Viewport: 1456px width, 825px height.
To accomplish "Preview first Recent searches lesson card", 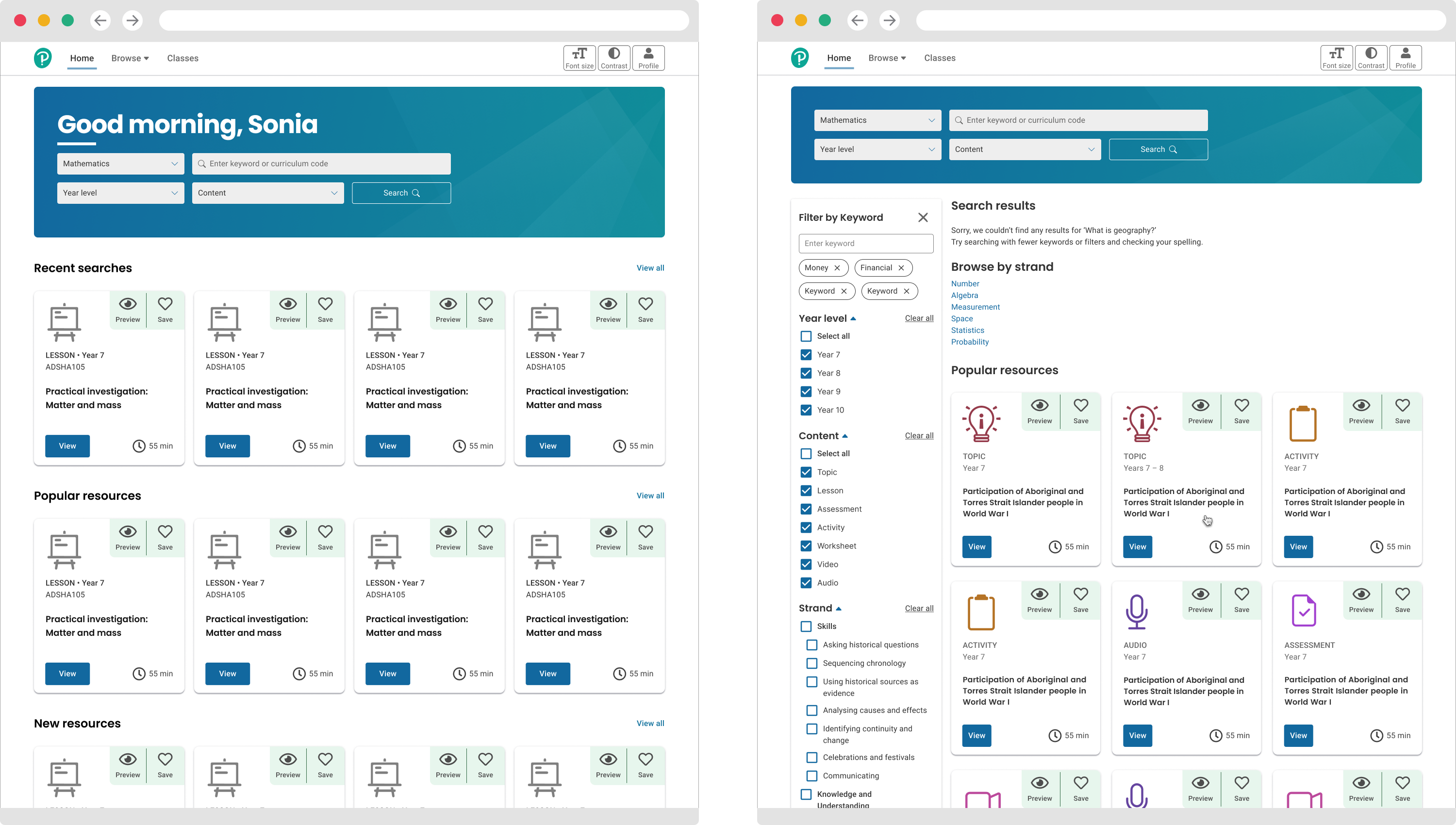I will click(128, 310).
